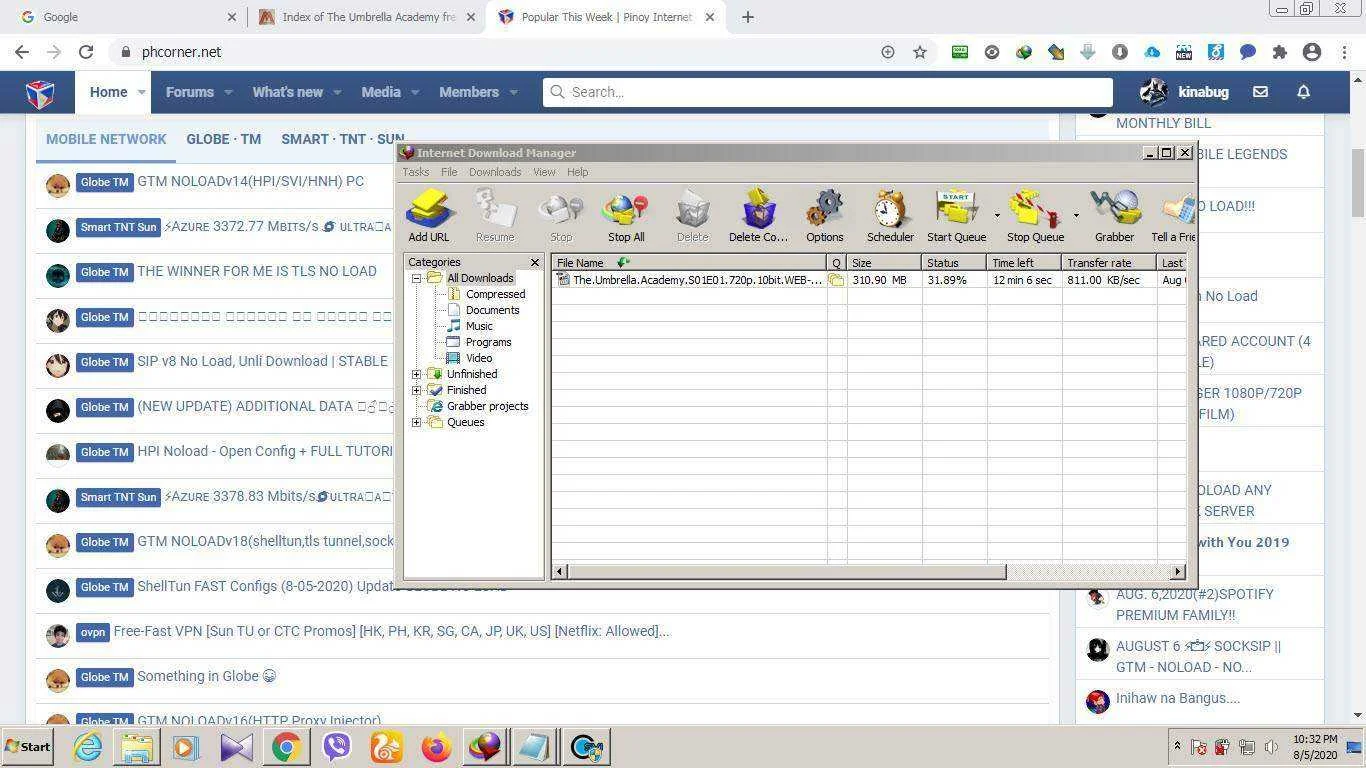Screen dimensions: 1366x768
Task: Open Windows Media Player from the taskbar
Action: pyautogui.click(x=186, y=747)
